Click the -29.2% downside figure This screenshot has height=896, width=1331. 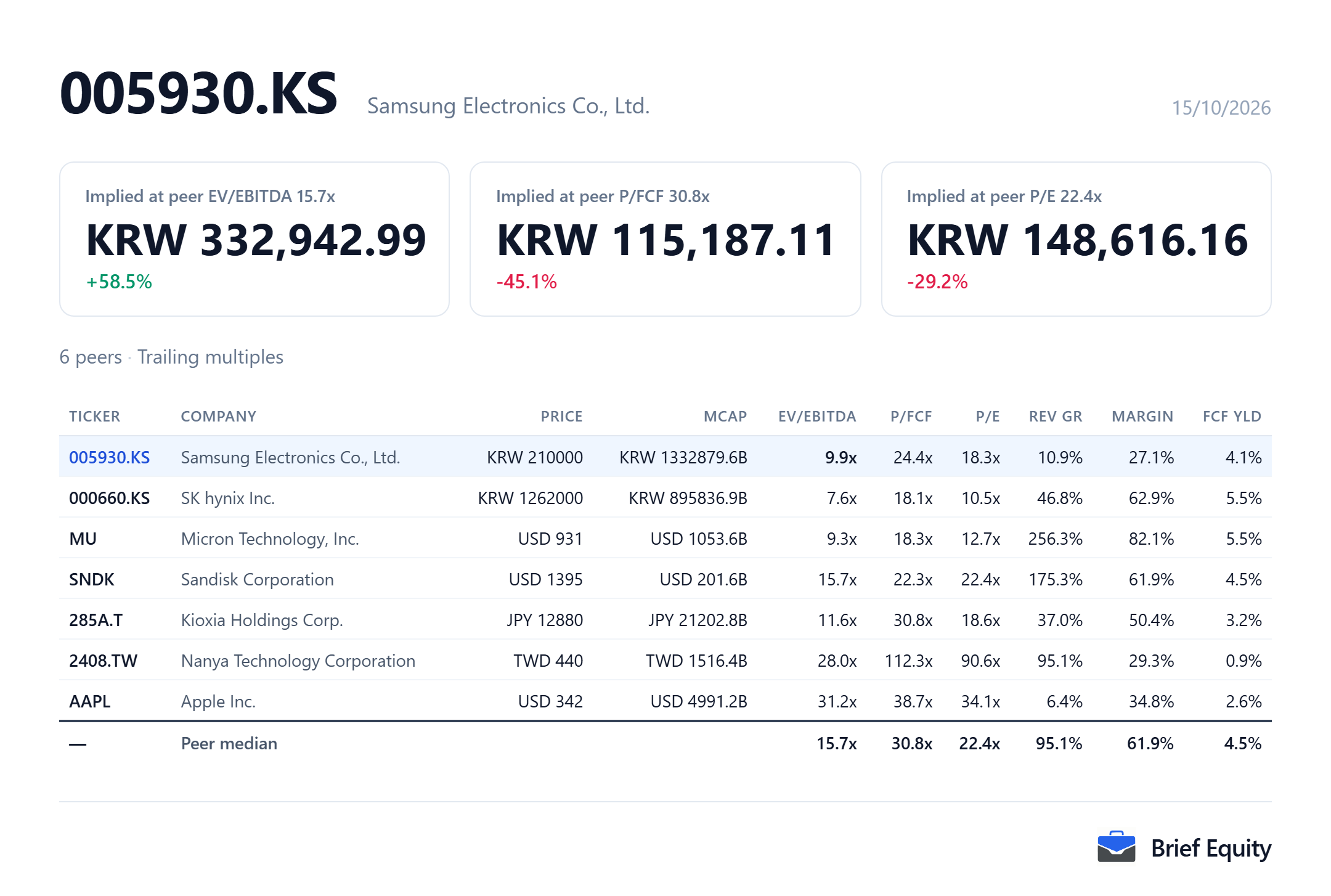pyautogui.click(x=937, y=282)
